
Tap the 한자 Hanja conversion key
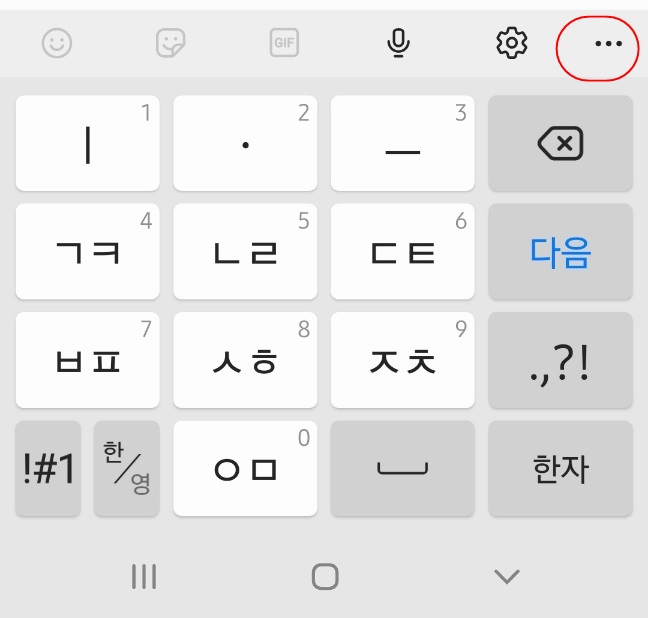point(560,469)
